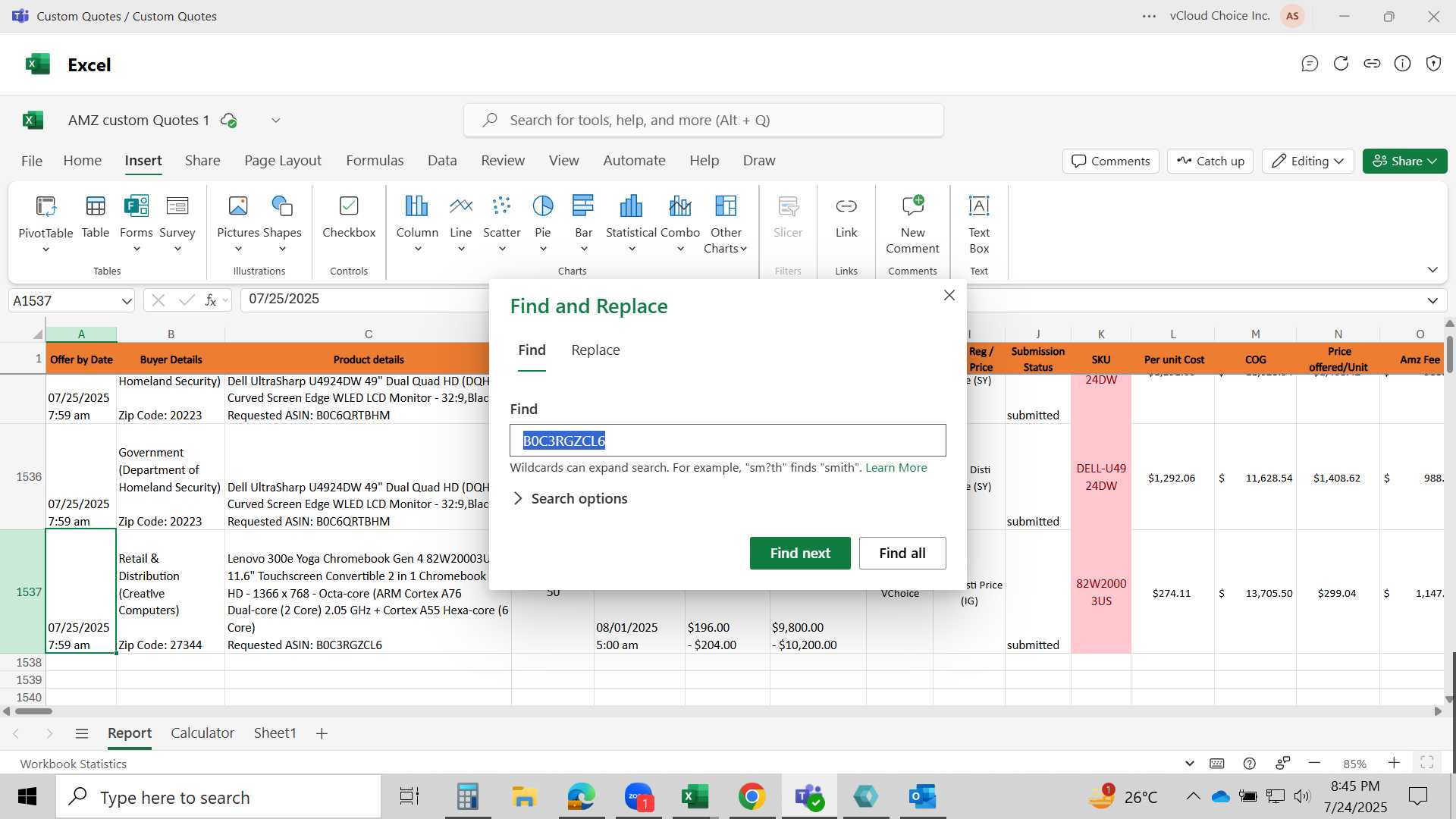Switch to the Page Layout tab
This screenshot has width=1456, height=819.
[x=283, y=161]
